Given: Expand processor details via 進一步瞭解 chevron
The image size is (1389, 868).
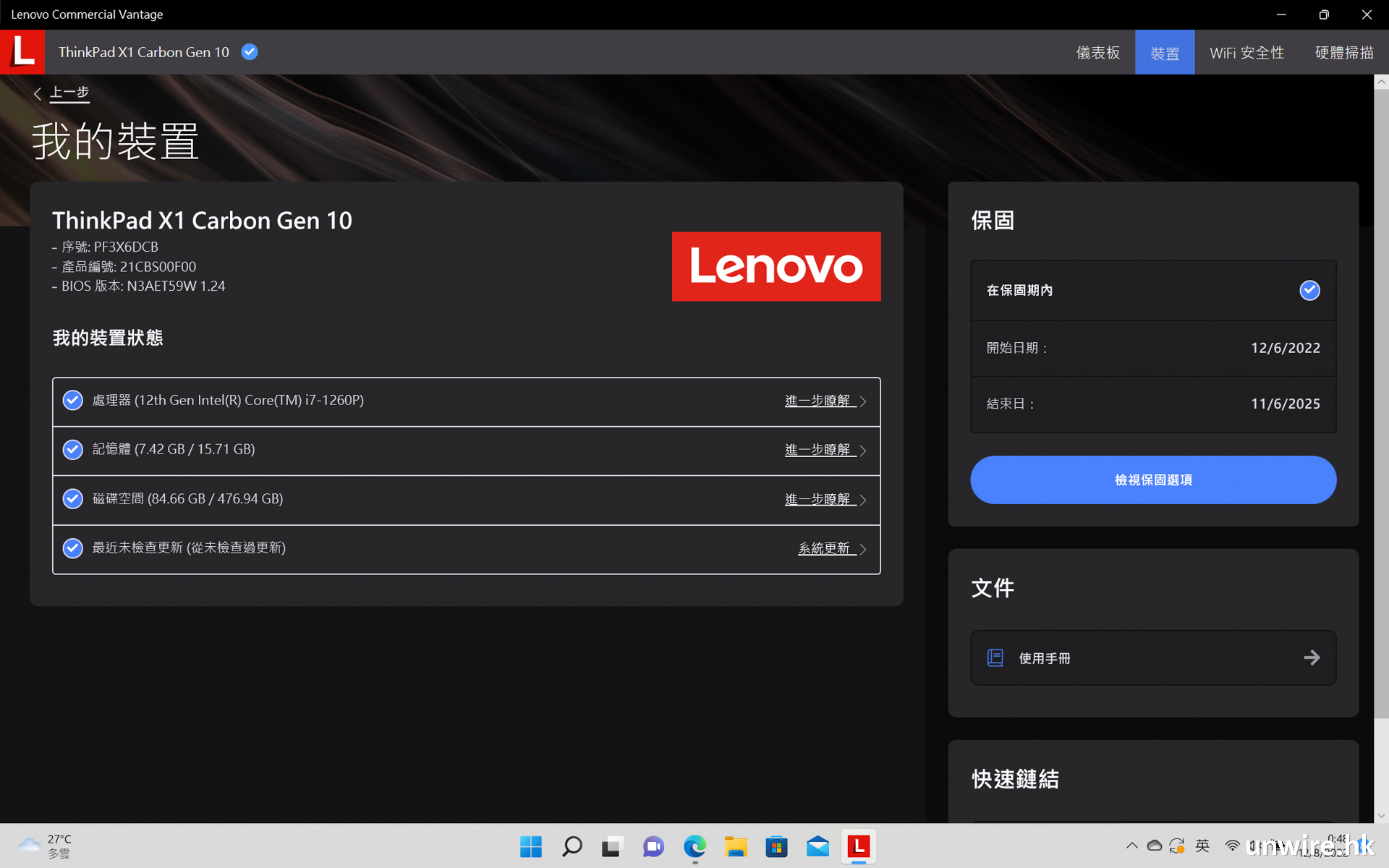Looking at the screenshot, I should (862, 401).
